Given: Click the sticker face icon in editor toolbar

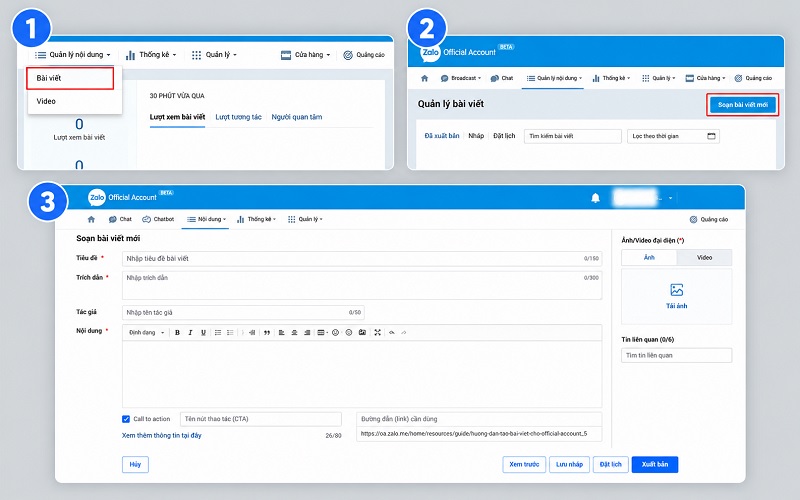Looking at the screenshot, I should tap(349, 333).
